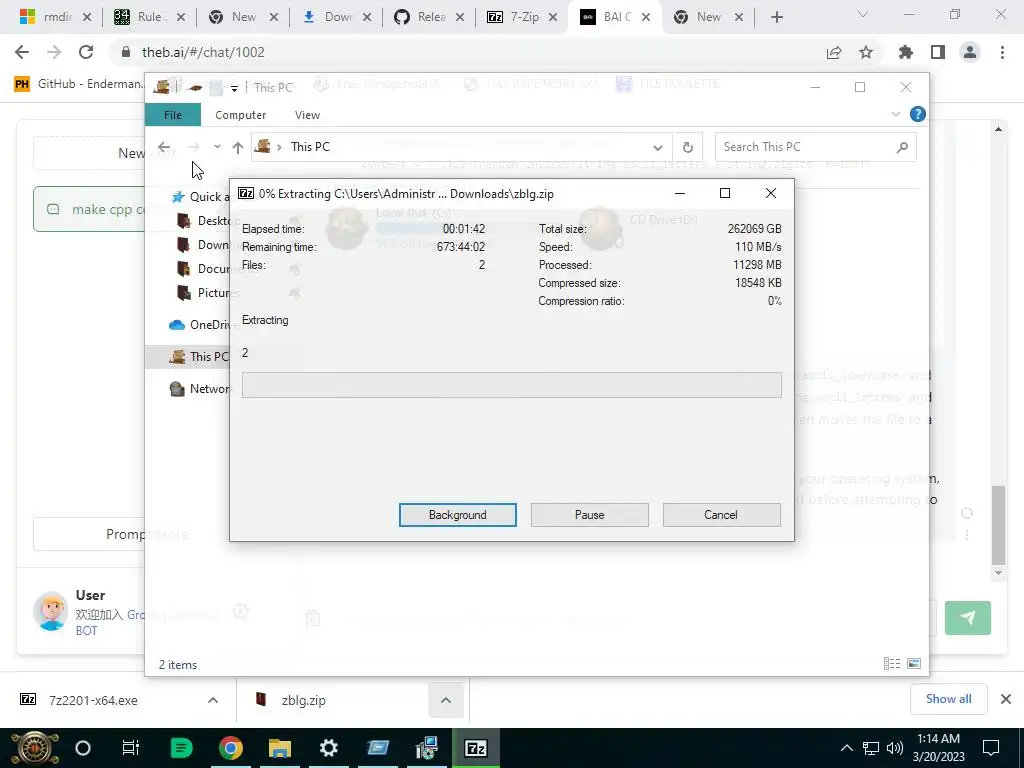Open the Chrome tab search chevron
The height and width of the screenshot is (768, 1024).
tap(863, 14)
